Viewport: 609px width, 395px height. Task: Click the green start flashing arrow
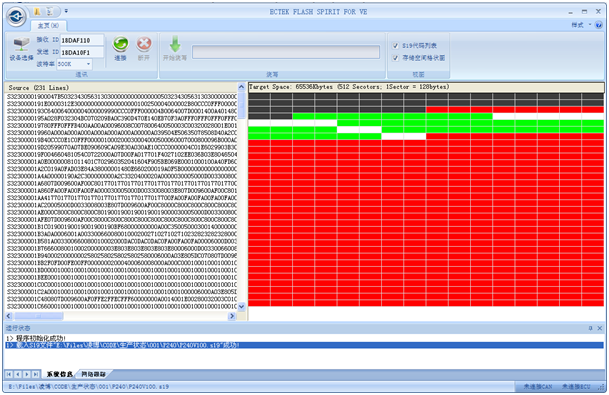tap(175, 44)
